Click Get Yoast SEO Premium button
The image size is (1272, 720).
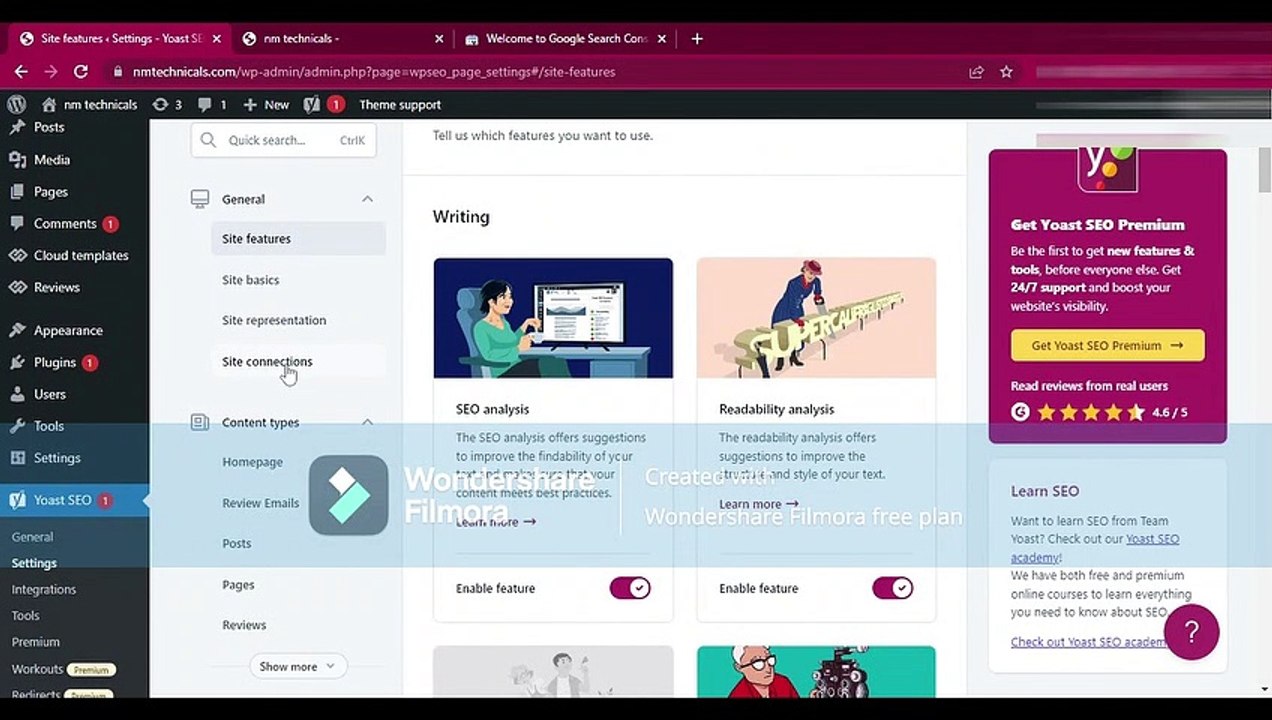(x=1107, y=345)
